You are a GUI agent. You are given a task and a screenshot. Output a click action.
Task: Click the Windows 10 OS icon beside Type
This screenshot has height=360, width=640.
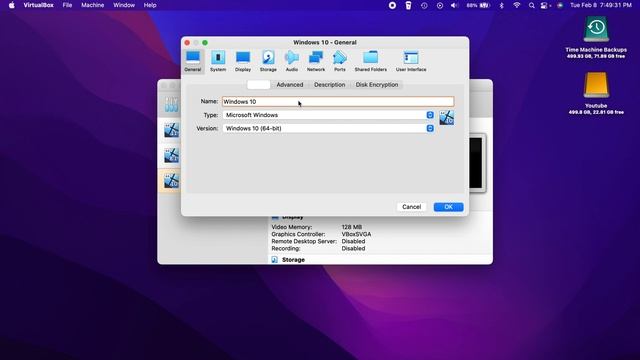click(447, 118)
